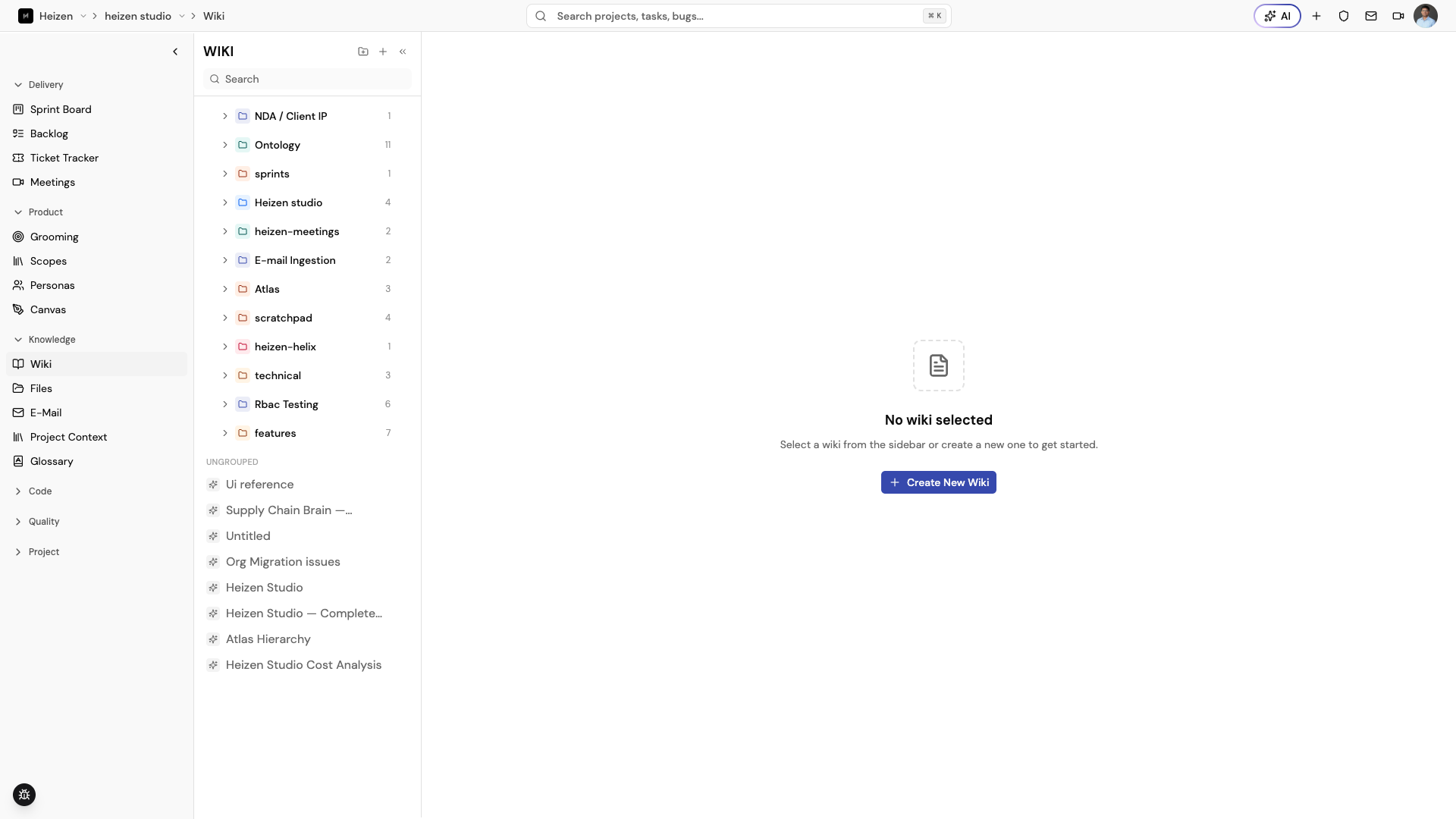Open Glossary in Knowledge section
This screenshot has width=1456, height=819.
click(x=96, y=461)
